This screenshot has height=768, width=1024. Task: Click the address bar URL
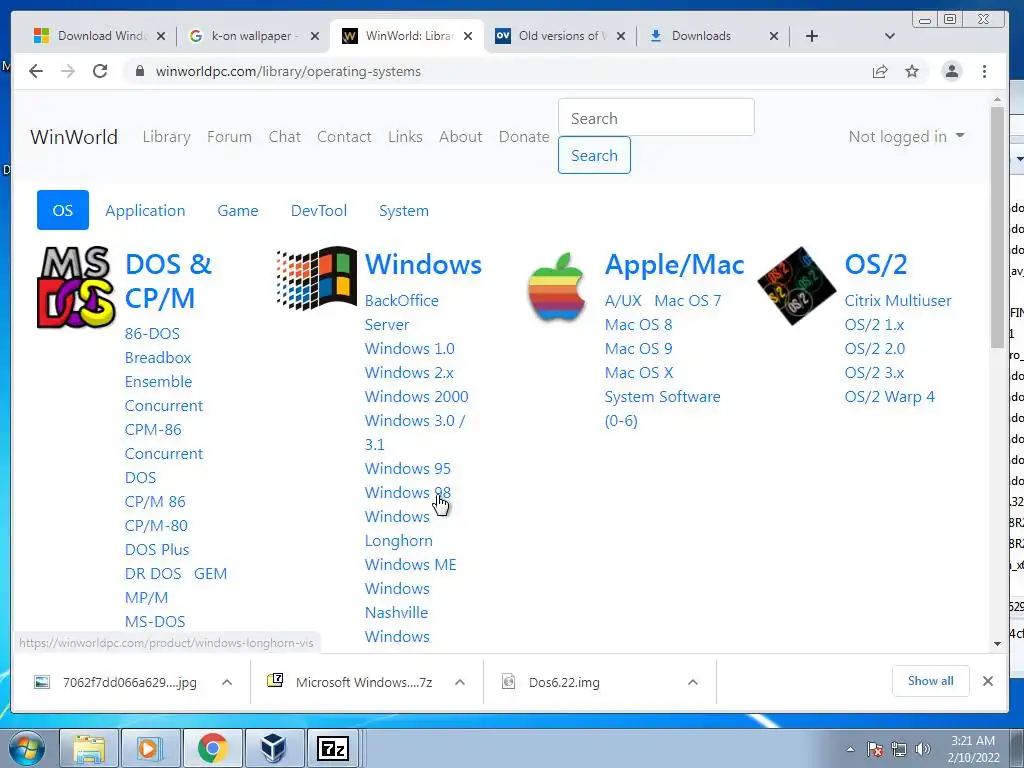(x=288, y=71)
